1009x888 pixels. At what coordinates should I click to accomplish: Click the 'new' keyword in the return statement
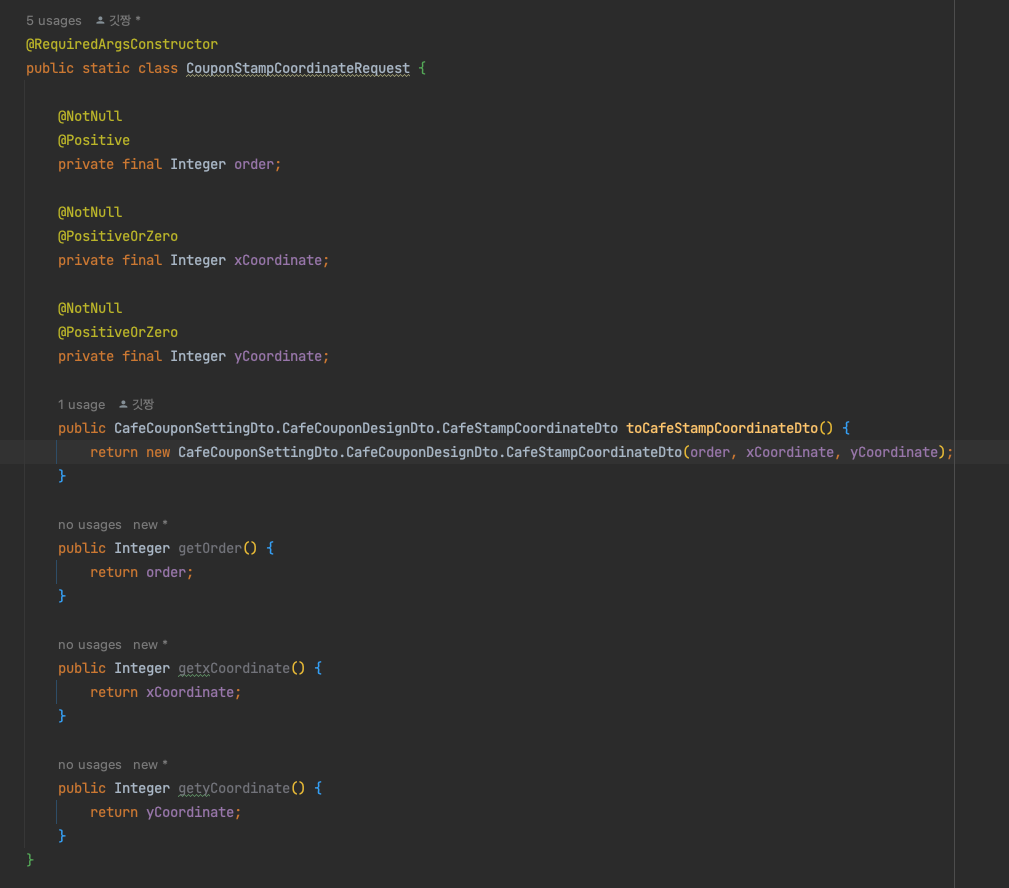click(158, 452)
